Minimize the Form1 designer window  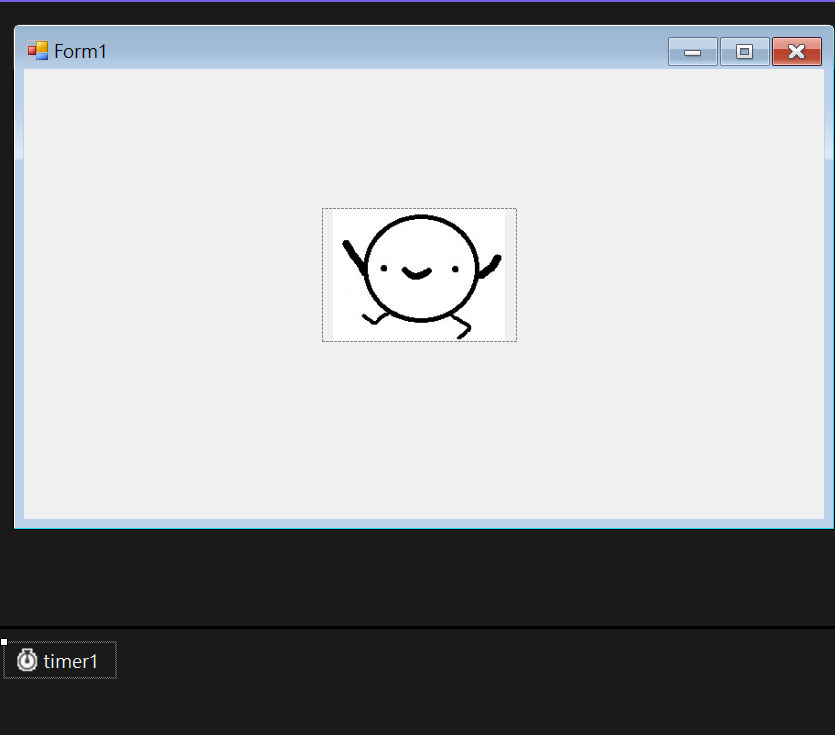click(x=692, y=52)
